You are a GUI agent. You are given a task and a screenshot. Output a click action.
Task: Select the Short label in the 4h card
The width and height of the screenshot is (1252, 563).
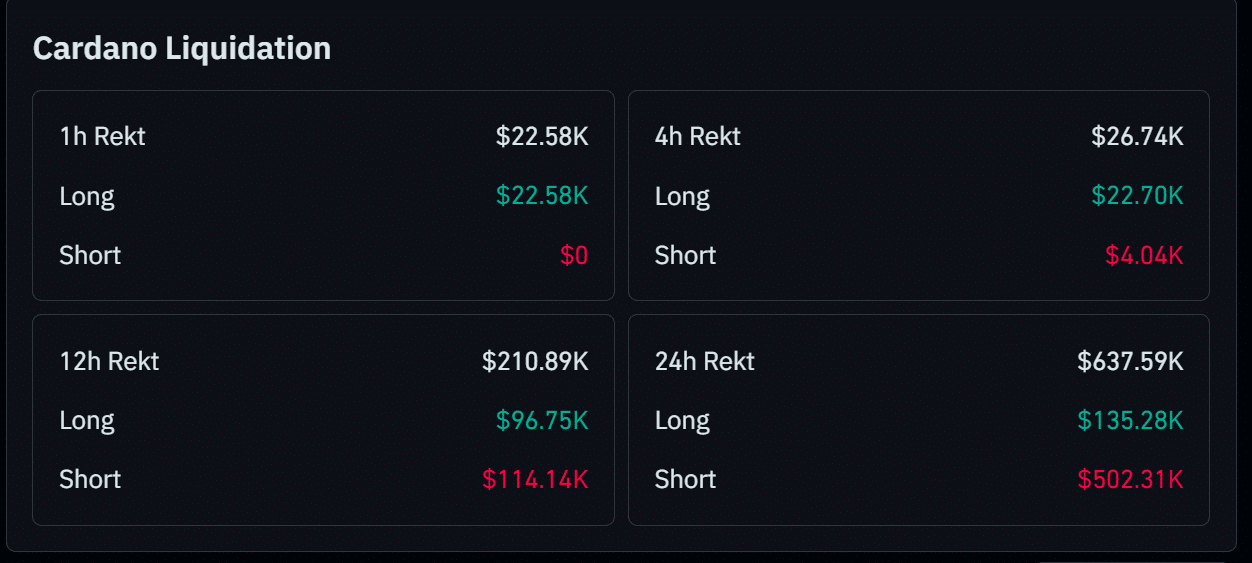pyautogui.click(x=685, y=256)
